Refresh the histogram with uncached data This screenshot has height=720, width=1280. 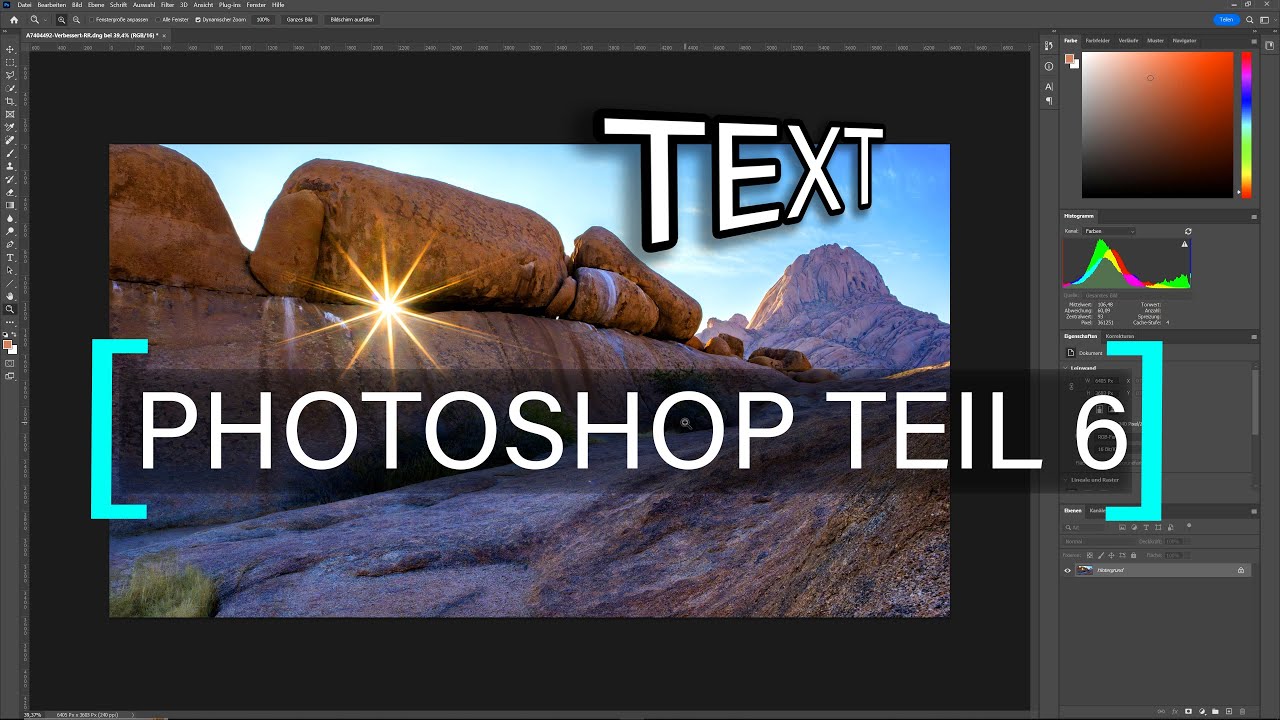click(x=1188, y=231)
